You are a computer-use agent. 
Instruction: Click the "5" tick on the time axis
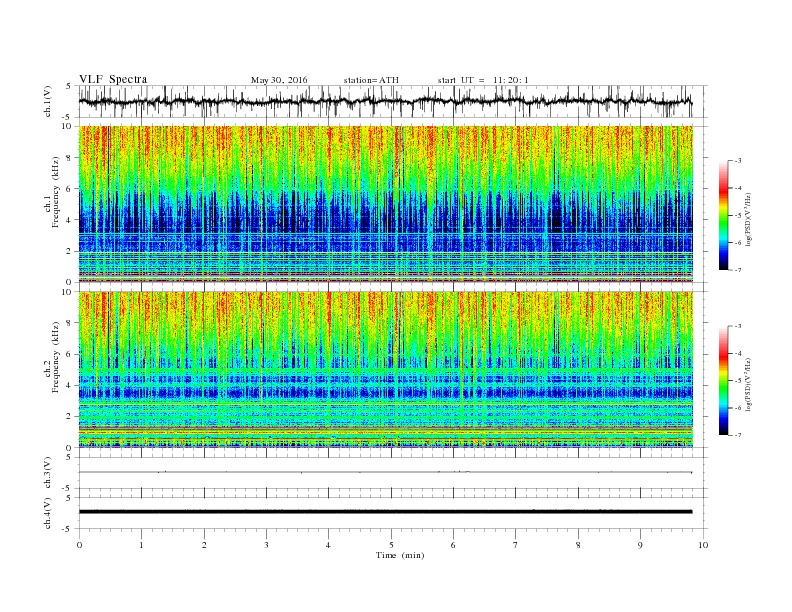click(391, 545)
